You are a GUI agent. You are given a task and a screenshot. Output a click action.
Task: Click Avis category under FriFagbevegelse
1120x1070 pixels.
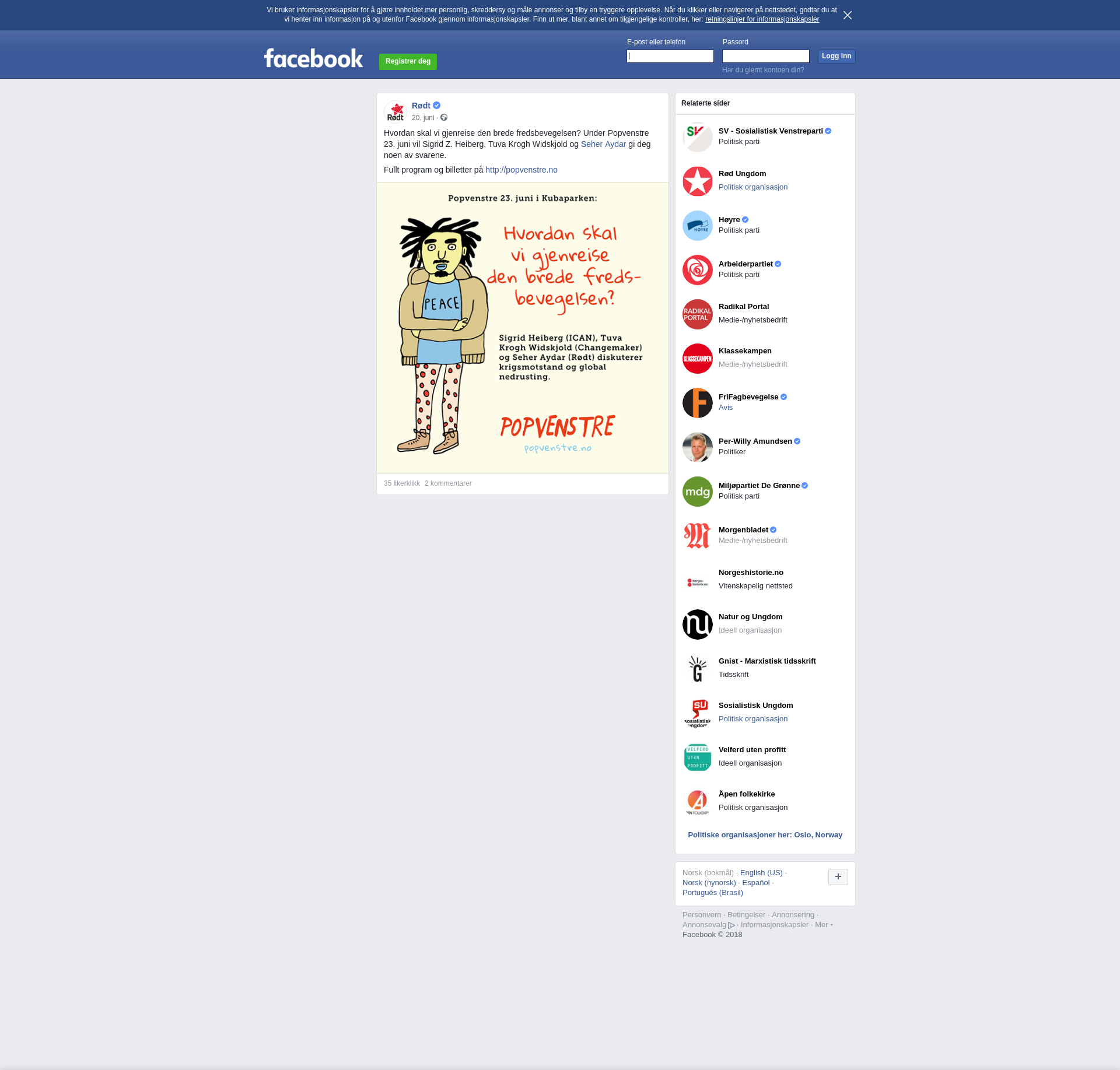pos(726,408)
